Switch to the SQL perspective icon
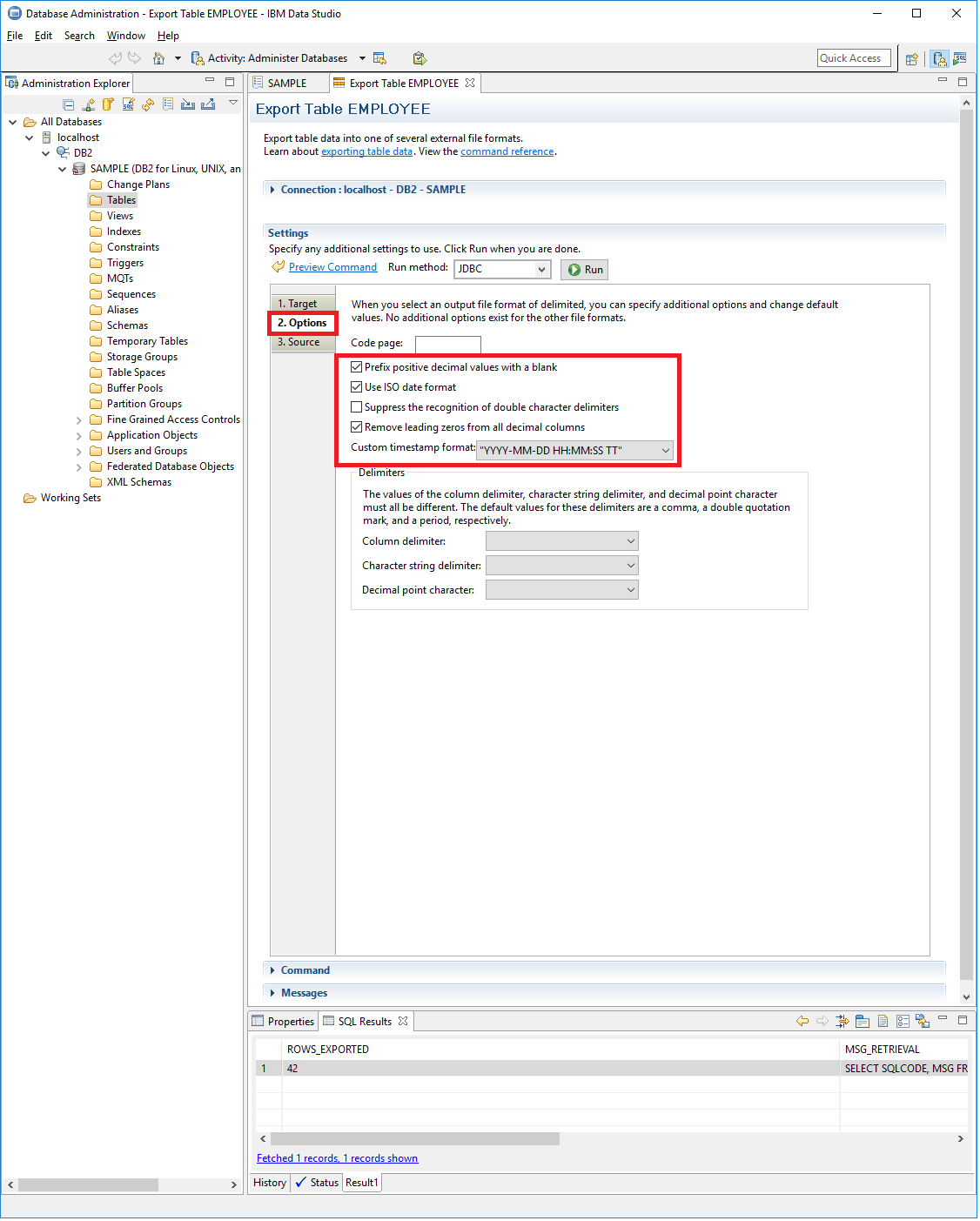980x1221 pixels. pos(959,59)
